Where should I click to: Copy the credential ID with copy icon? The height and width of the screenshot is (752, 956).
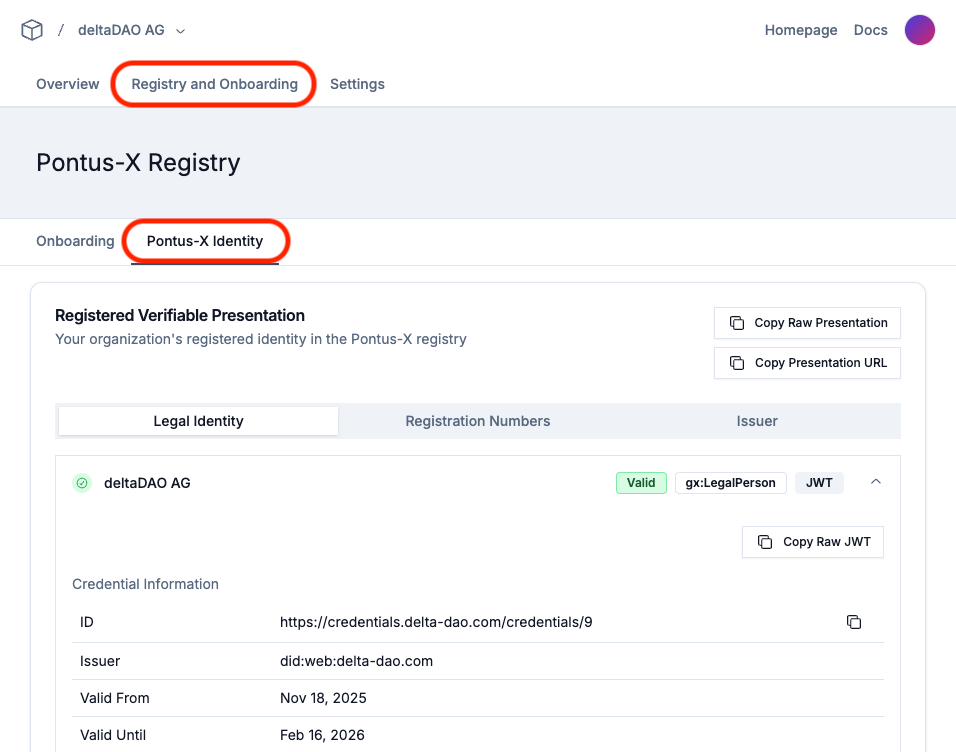click(x=853, y=622)
